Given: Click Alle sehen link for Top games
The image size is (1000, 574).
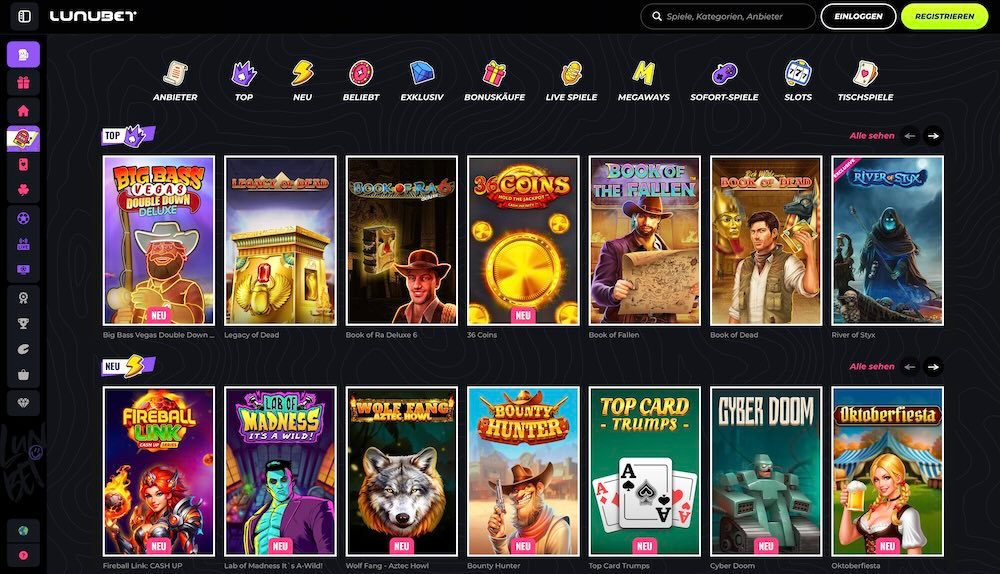Looking at the screenshot, I should pyautogui.click(x=871, y=136).
